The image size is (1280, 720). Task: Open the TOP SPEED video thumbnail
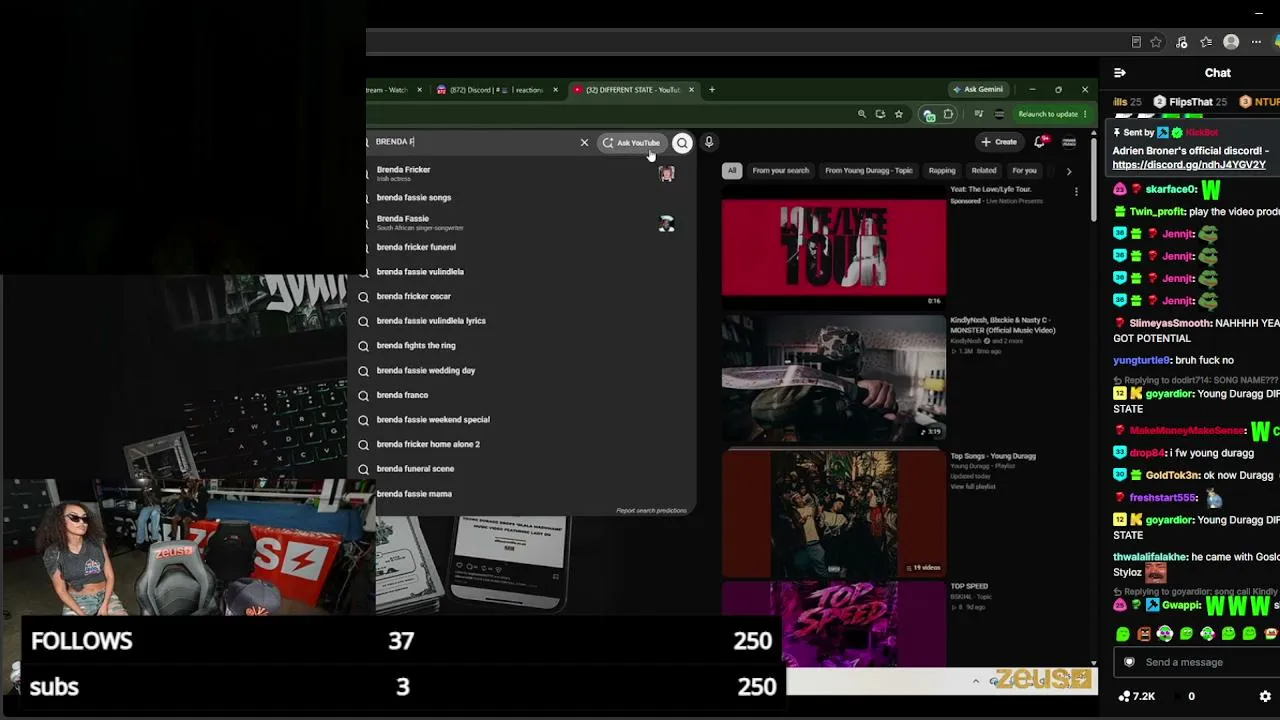833,624
